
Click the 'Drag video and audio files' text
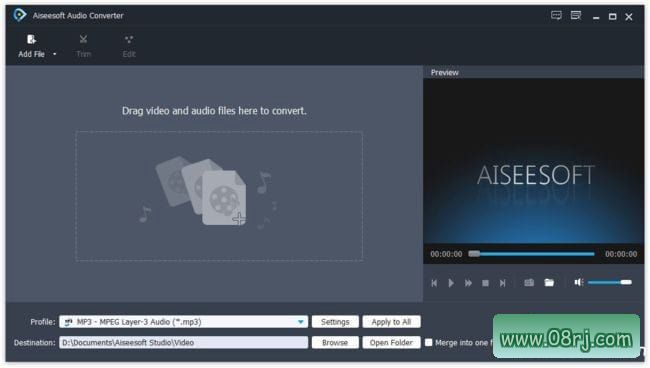point(214,111)
